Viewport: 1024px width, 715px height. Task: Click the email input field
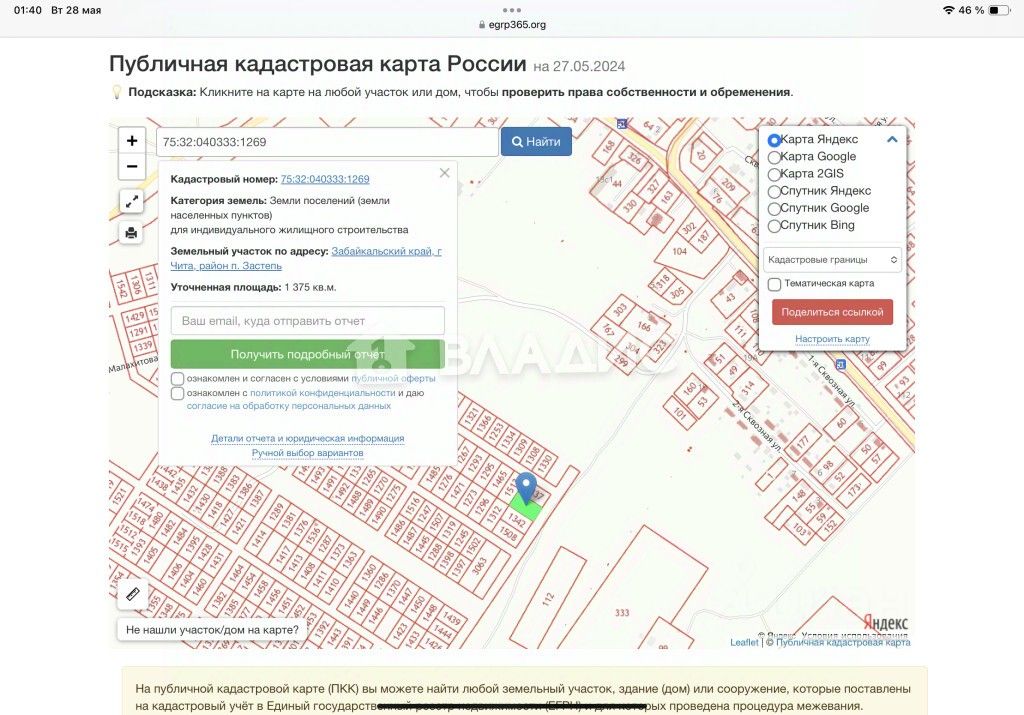pyautogui.click(x=308, y=321)
